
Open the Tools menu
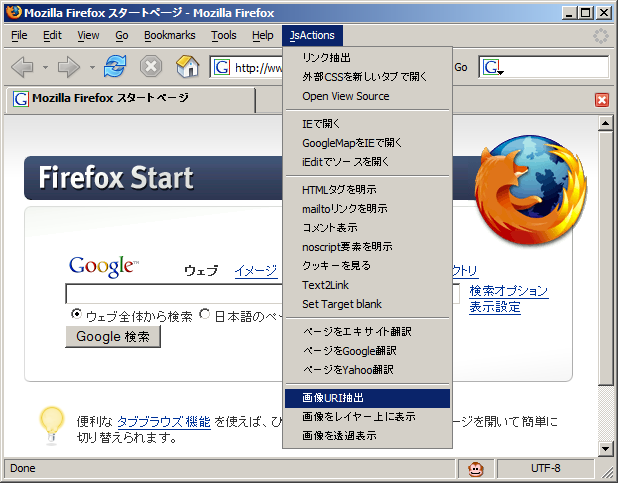[x=223, y=35]
